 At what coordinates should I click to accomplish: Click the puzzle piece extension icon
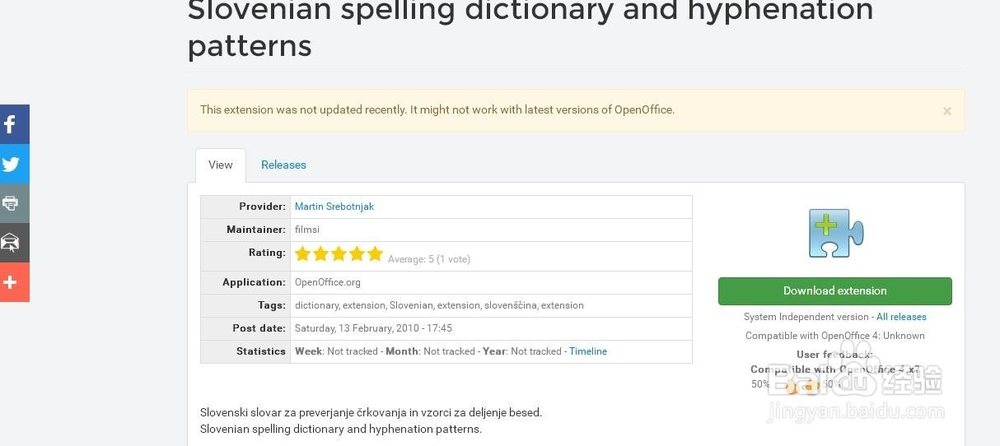click(835, 233)
